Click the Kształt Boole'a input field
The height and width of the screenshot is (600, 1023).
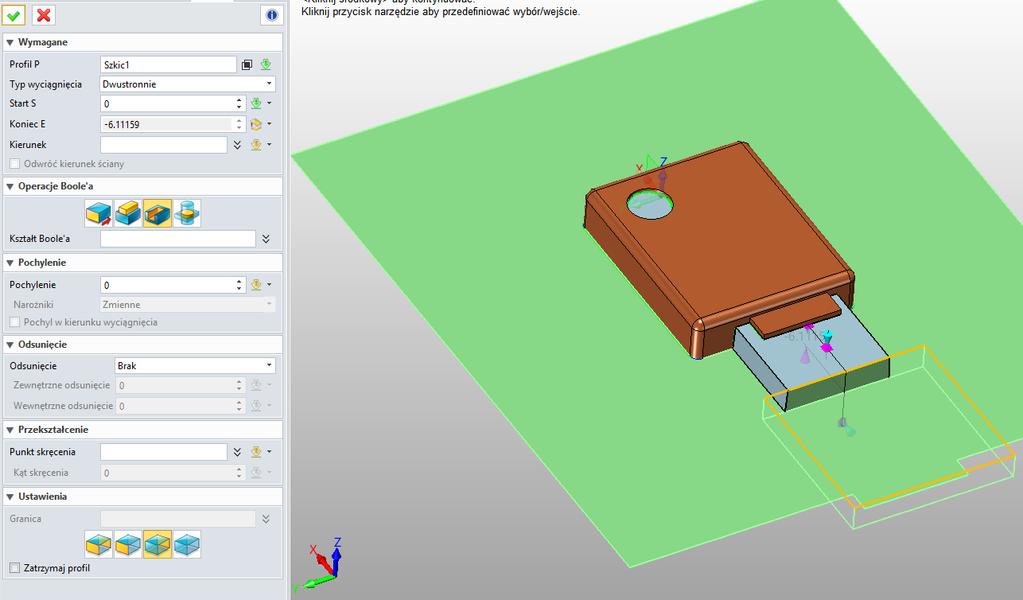[x=178, y=239]
